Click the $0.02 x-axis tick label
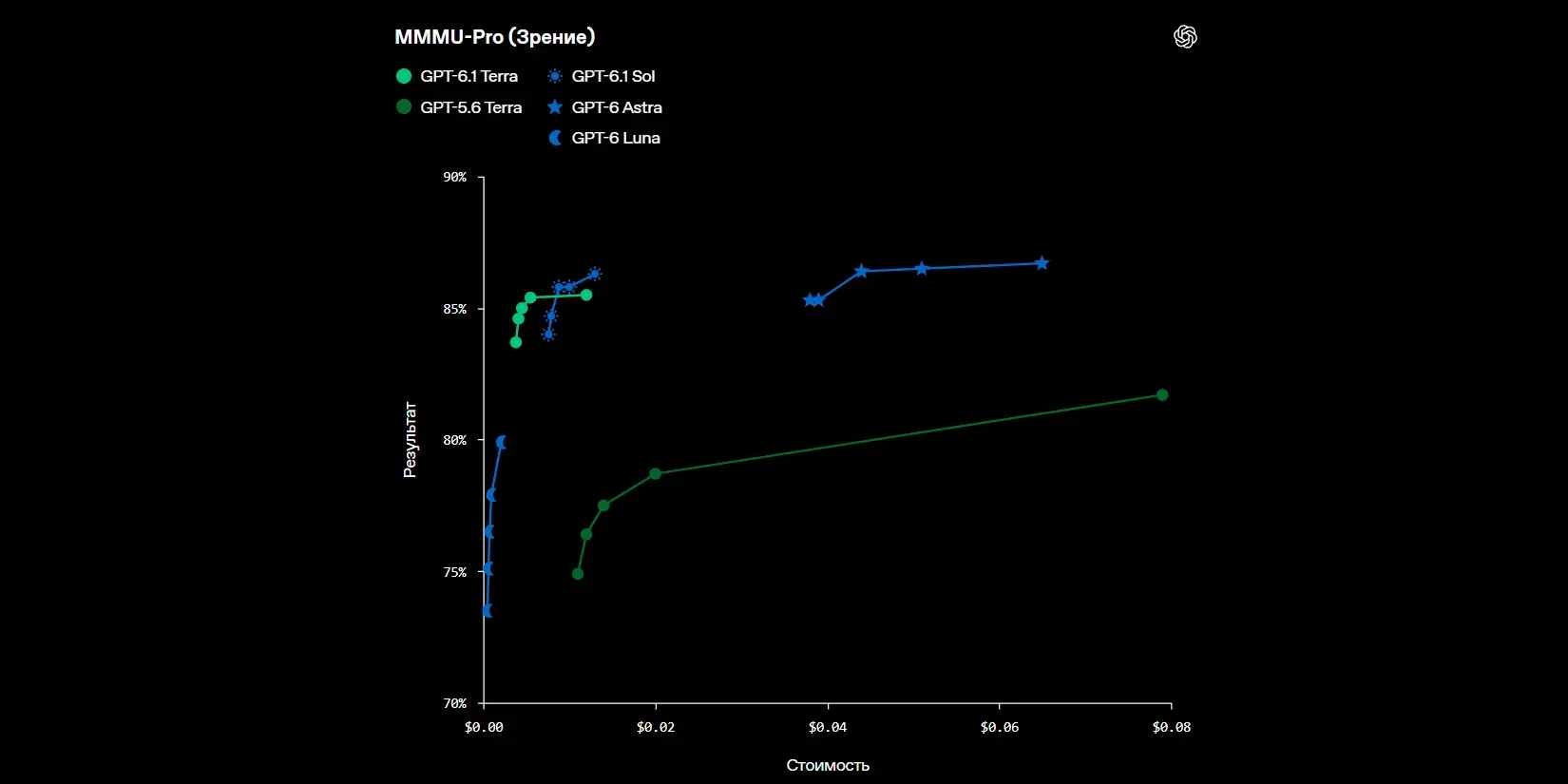The image size is (1568, 784). pyautogui.click(x=656, y=727)
